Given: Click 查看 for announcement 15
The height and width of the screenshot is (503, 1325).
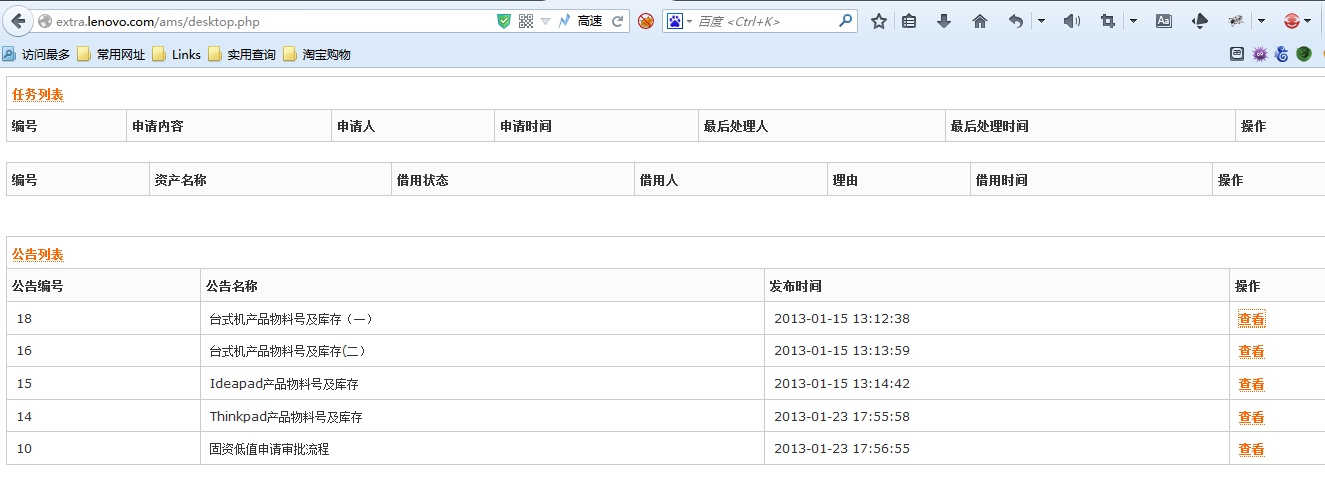Looking at the screenshot, I should [1251, 384].
